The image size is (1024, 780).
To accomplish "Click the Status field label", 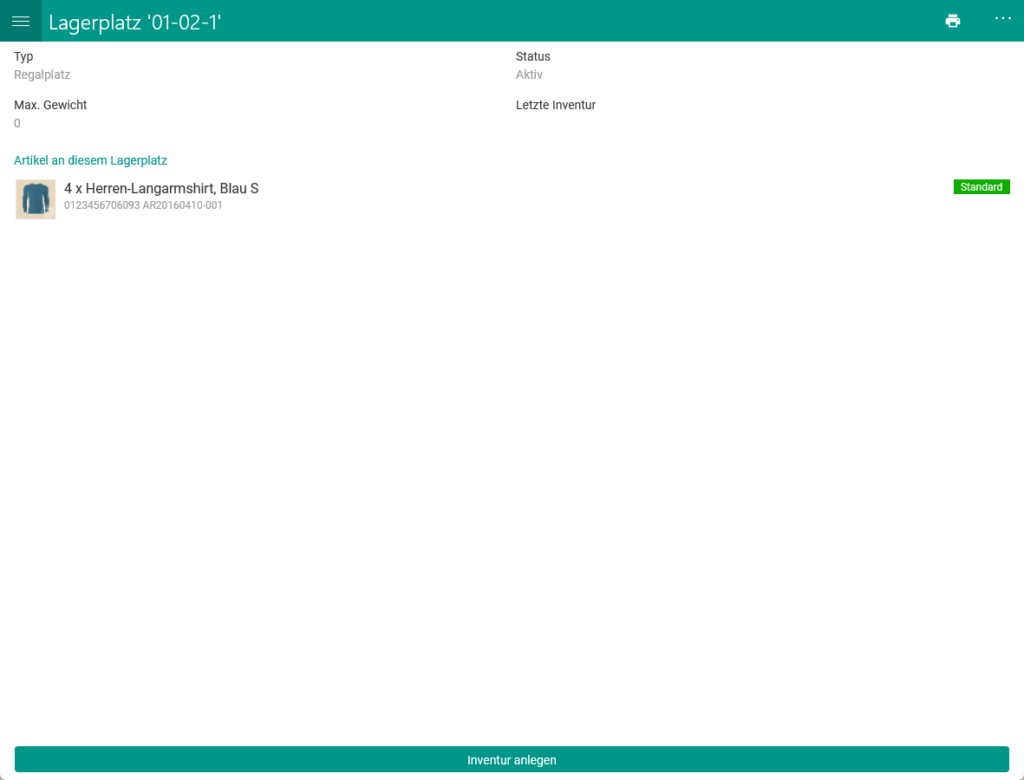I will coord(530,56).
